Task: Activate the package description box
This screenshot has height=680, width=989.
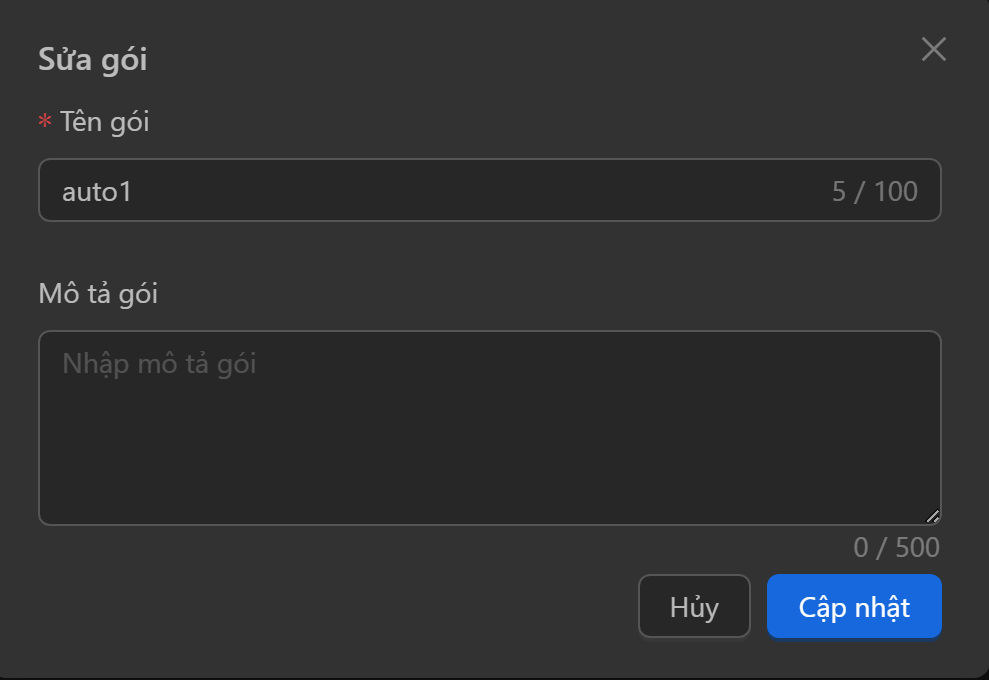Action: pyautogui.click(x=489, y=440)
